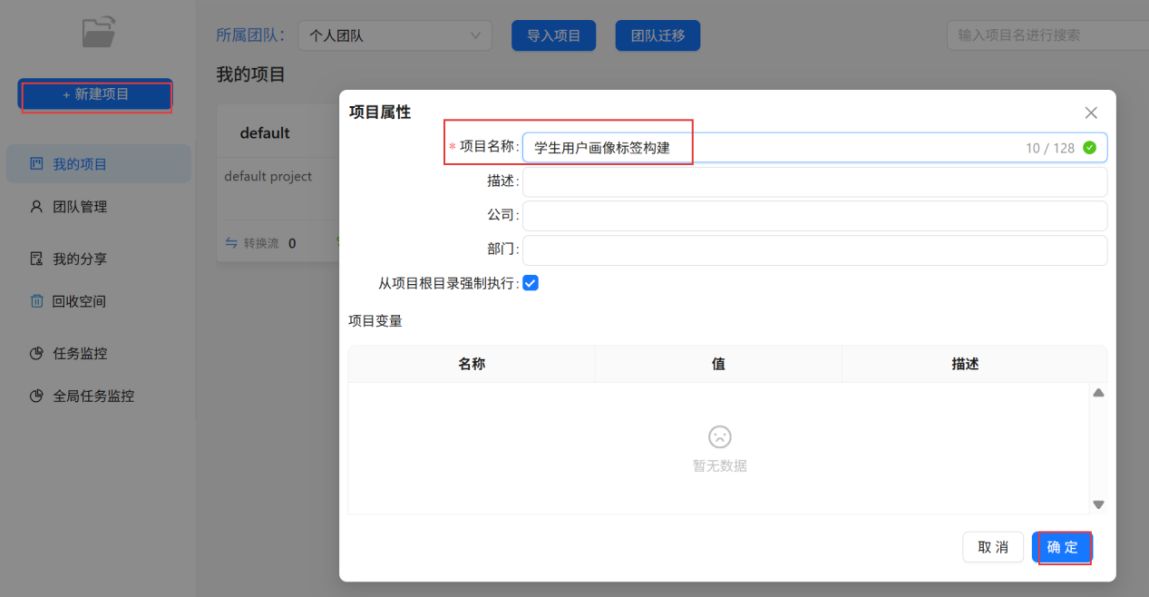The width and height of the screenshot is (1149, 597).
Task: Expand the 个人团队 team dropdown
Action: coord(395,35)
